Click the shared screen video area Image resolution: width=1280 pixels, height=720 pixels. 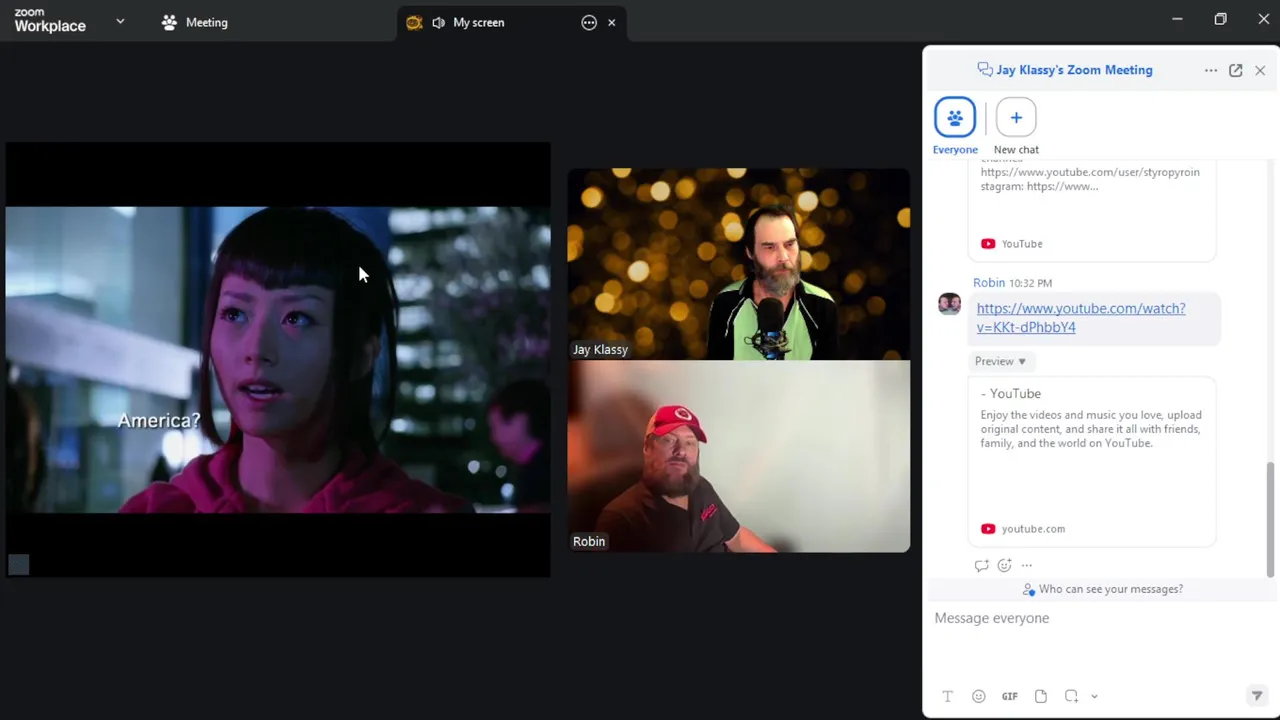tap(278, 359)
